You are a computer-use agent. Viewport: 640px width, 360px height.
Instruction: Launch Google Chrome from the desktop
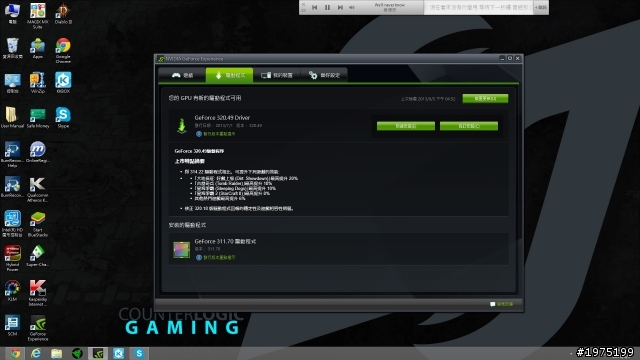pos(63,51)
